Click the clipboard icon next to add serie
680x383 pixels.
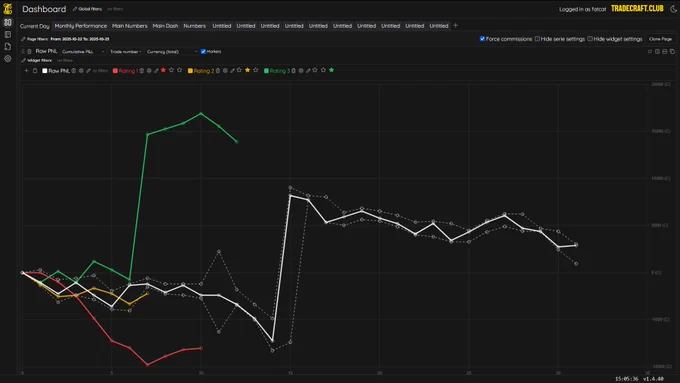35,71
